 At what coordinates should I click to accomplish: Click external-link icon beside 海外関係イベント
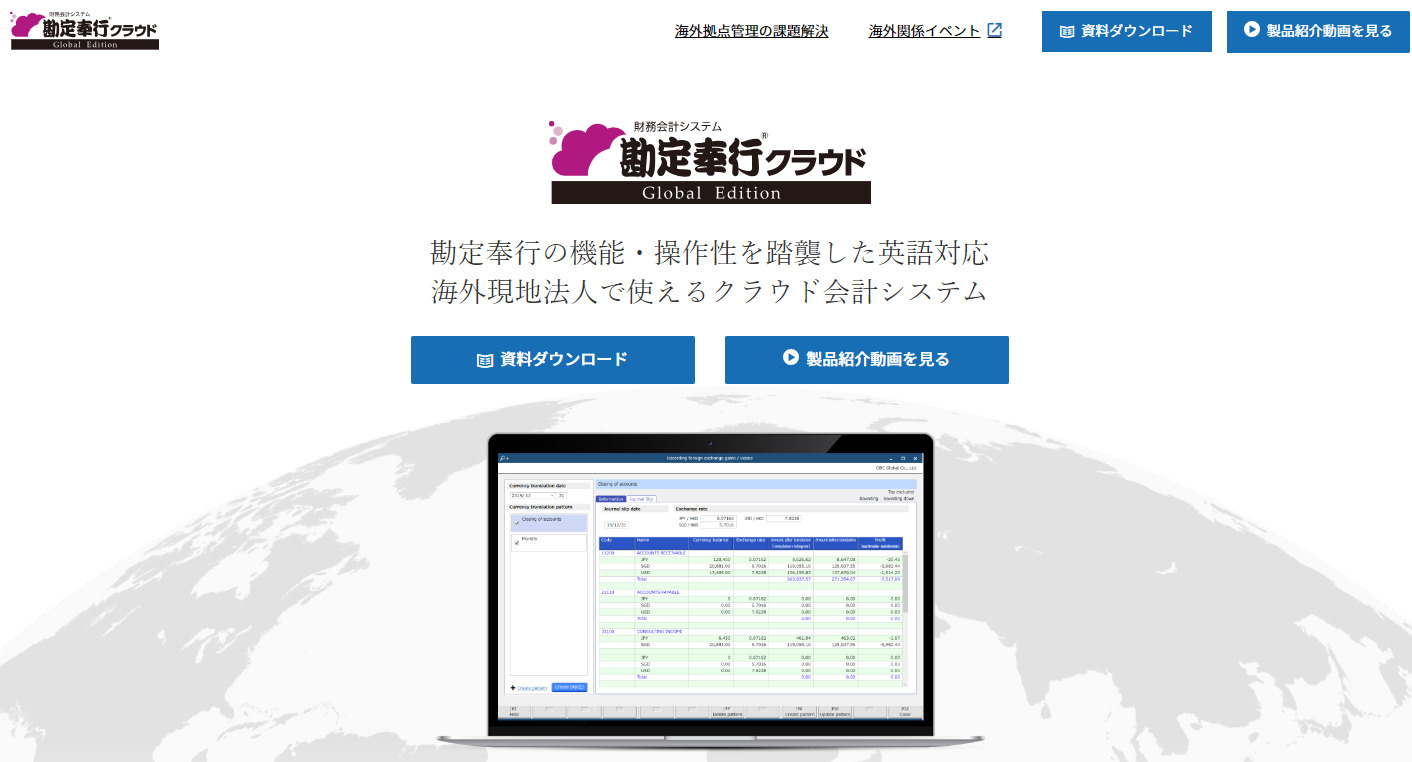[x=994, y=30]
